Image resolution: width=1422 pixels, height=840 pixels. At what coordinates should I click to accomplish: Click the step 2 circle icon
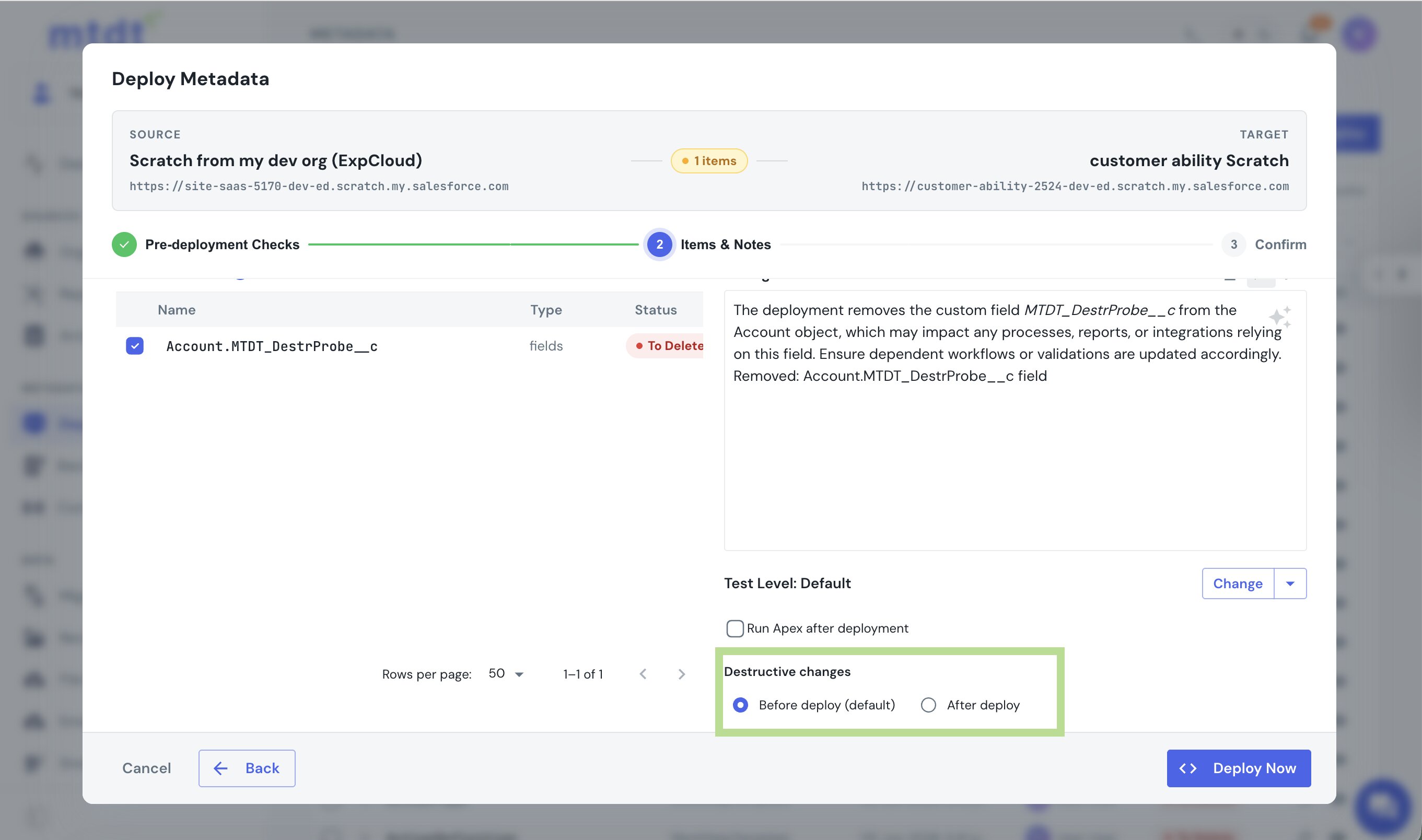pos(659,244)
